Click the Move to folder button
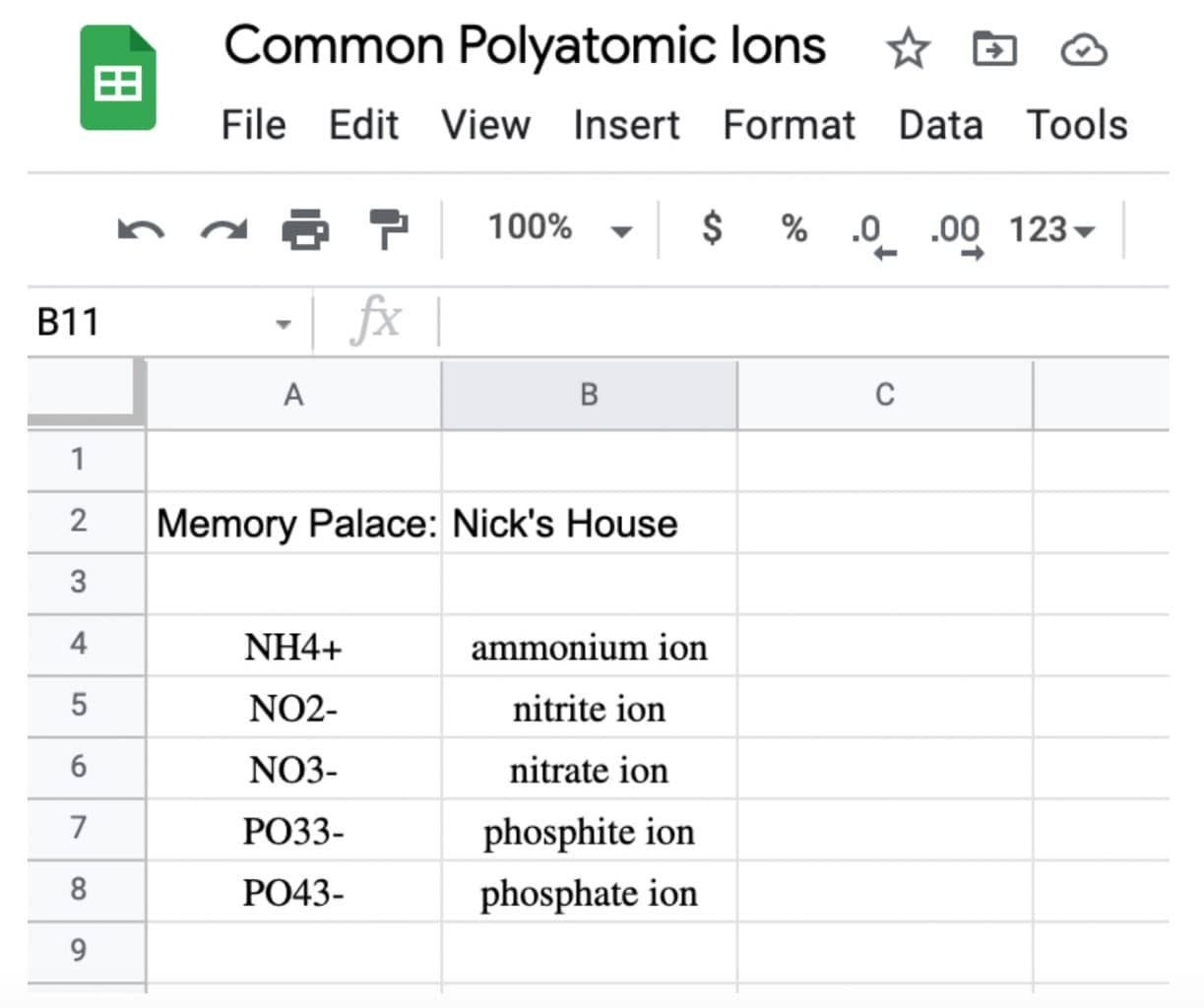Image resolution: width=1204 pixels, height=1008 pixels. point(994,47)
